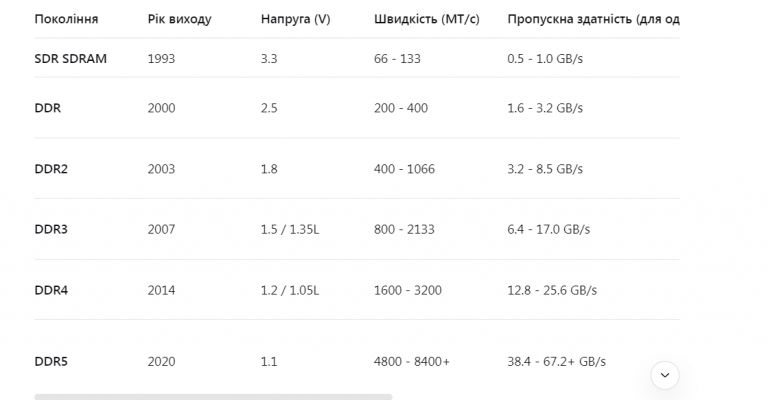
Task: Select the DDR row label
Action: (x=48, y=108)
